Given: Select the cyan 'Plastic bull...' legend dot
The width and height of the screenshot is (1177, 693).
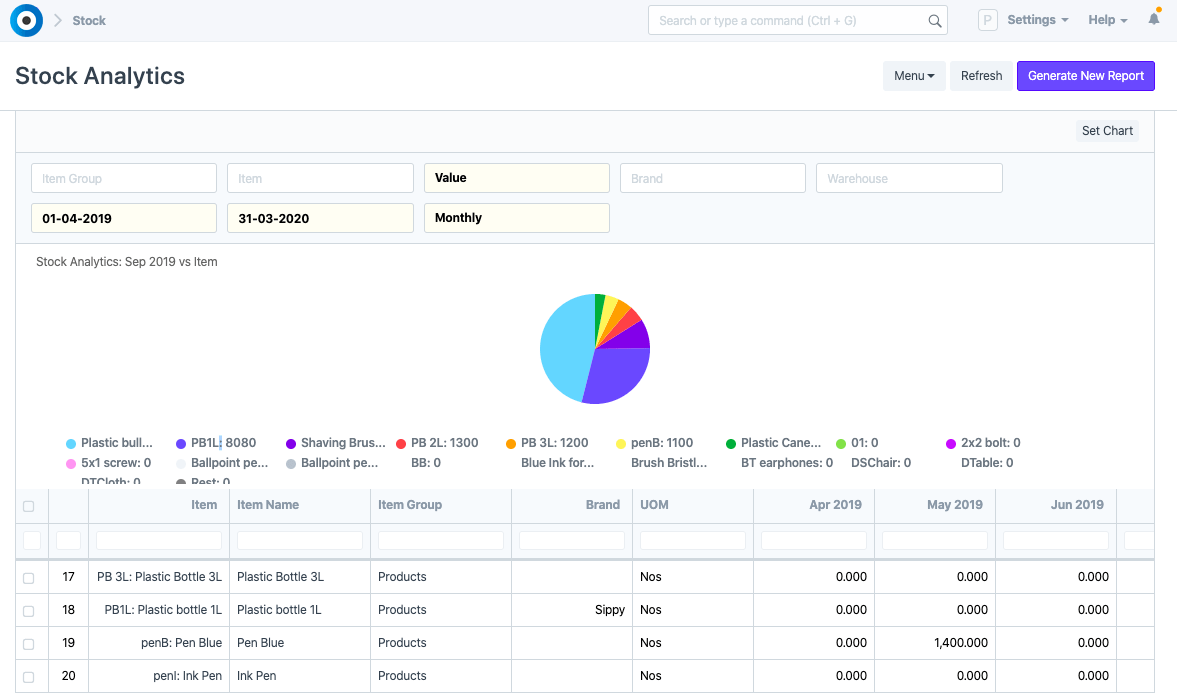Looking at the screenshot, I should pos(69,443).
